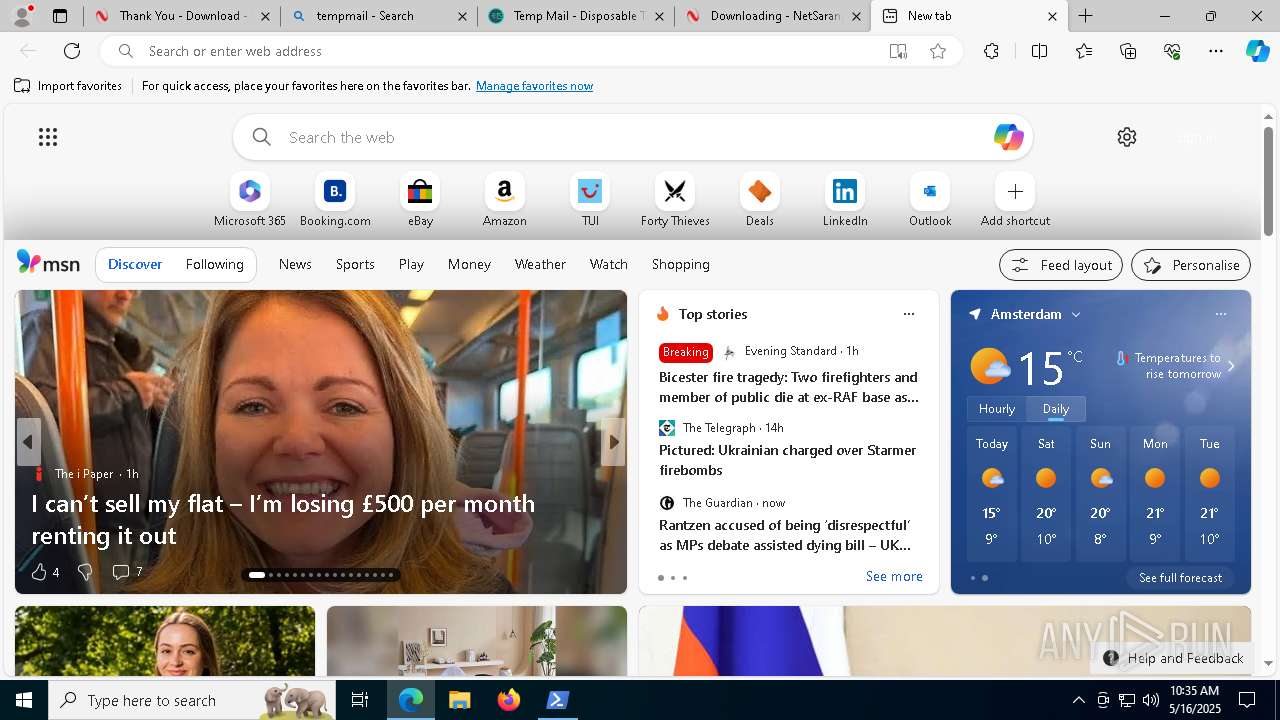Open the Copilot sidebar icon
The height and width of the screenshot is (720, 1280).
coord(1257,51)
